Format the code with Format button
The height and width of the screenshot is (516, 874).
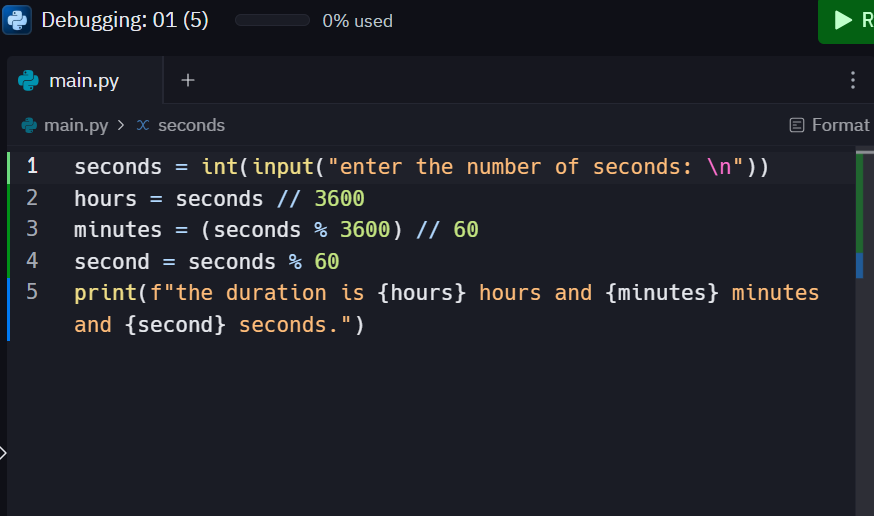[830, 125]
